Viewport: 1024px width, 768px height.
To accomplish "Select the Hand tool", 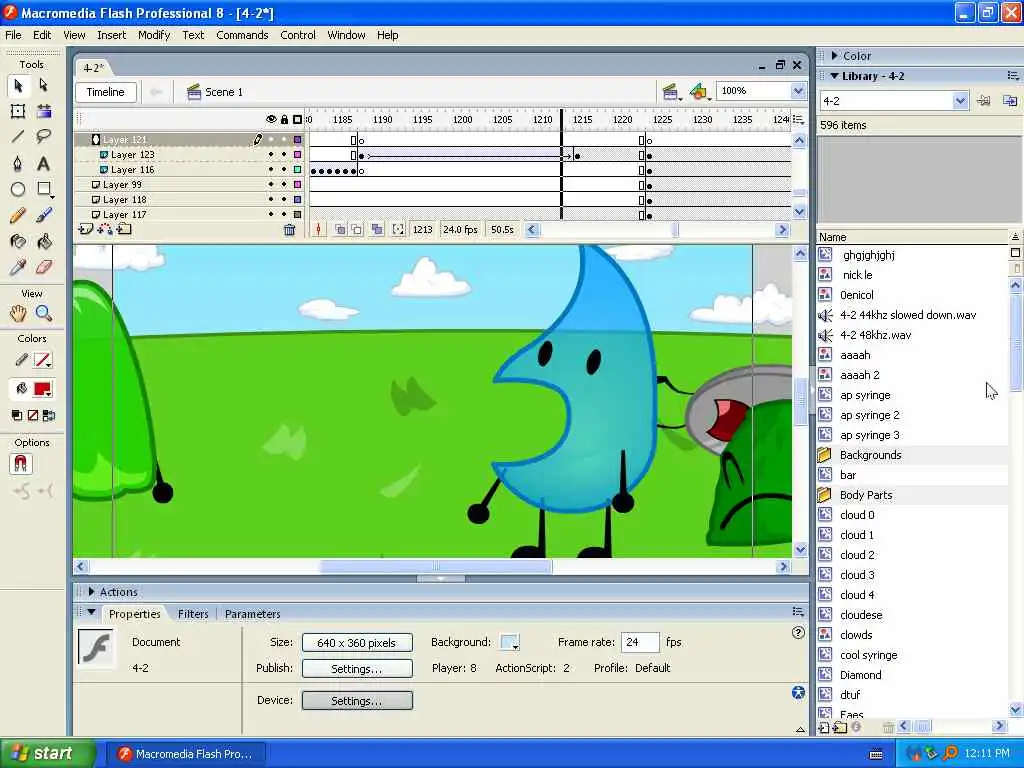I will tap(18, 313).
